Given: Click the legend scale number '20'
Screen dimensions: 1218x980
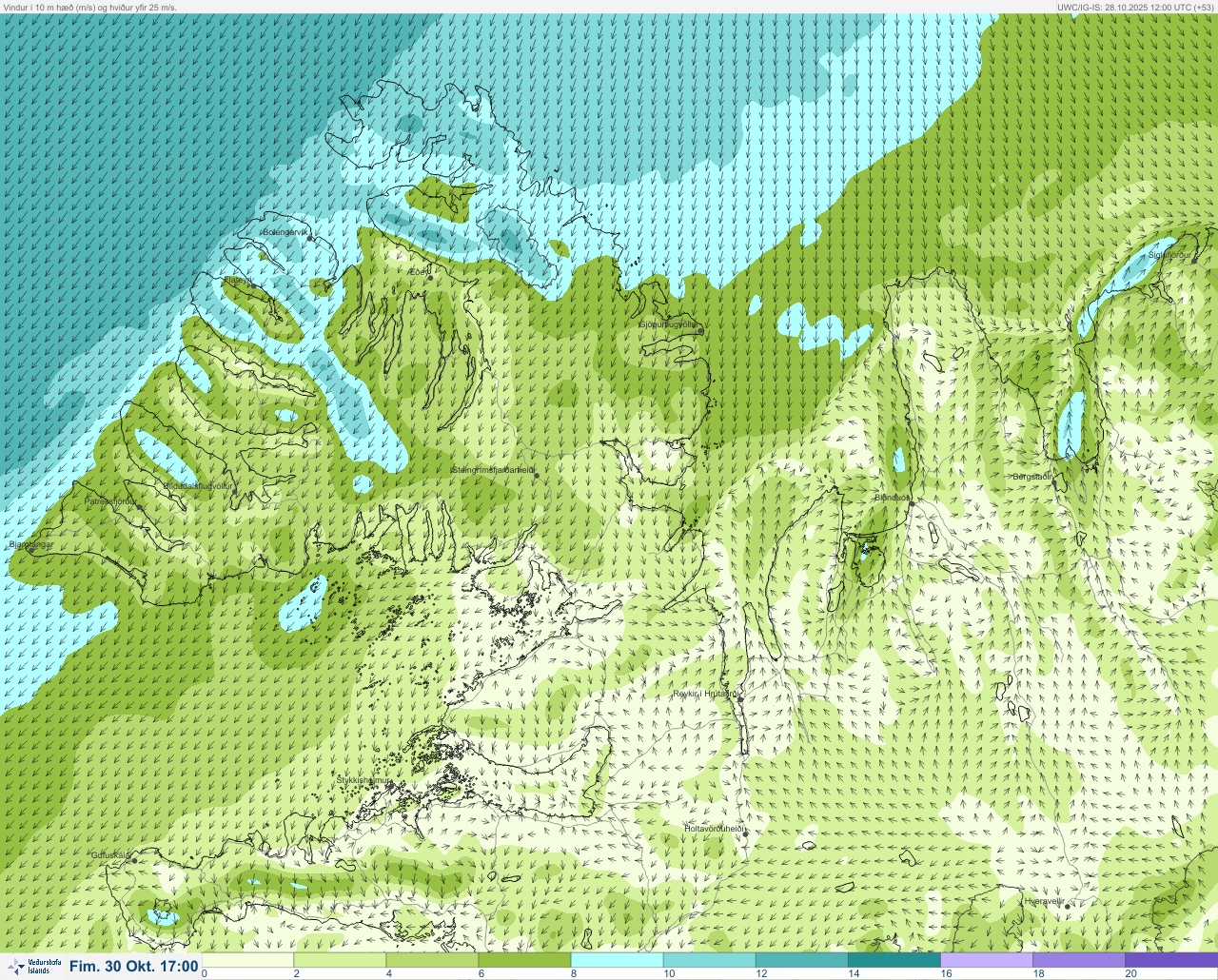Looking at the screenshot, I should tap(1130, 973).
